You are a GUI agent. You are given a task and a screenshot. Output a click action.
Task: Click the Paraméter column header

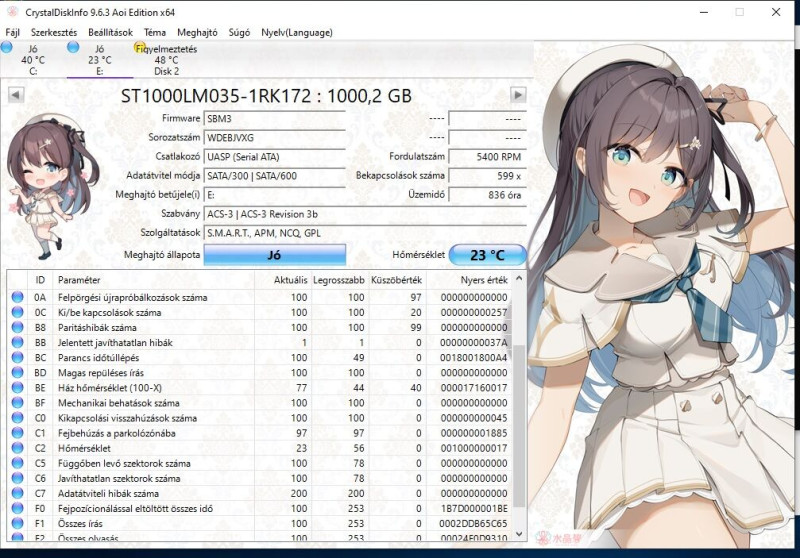(x=153, y=280)
